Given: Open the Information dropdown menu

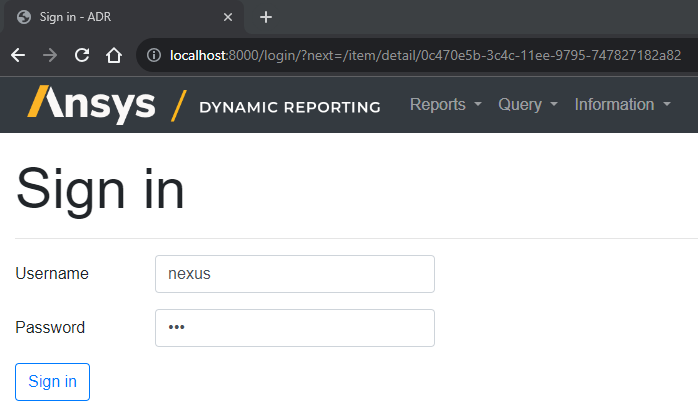Looking at the screenshot, I should tap(622, 105).
